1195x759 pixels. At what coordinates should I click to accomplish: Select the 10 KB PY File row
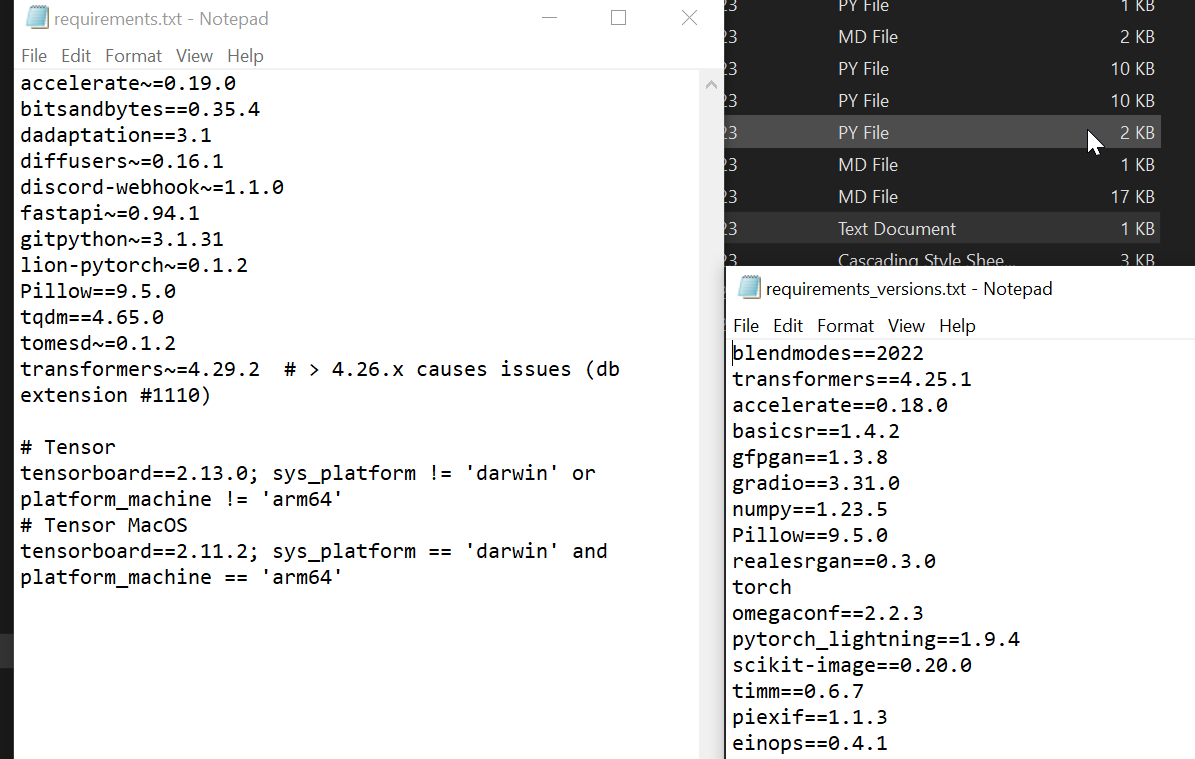point(940,68)
